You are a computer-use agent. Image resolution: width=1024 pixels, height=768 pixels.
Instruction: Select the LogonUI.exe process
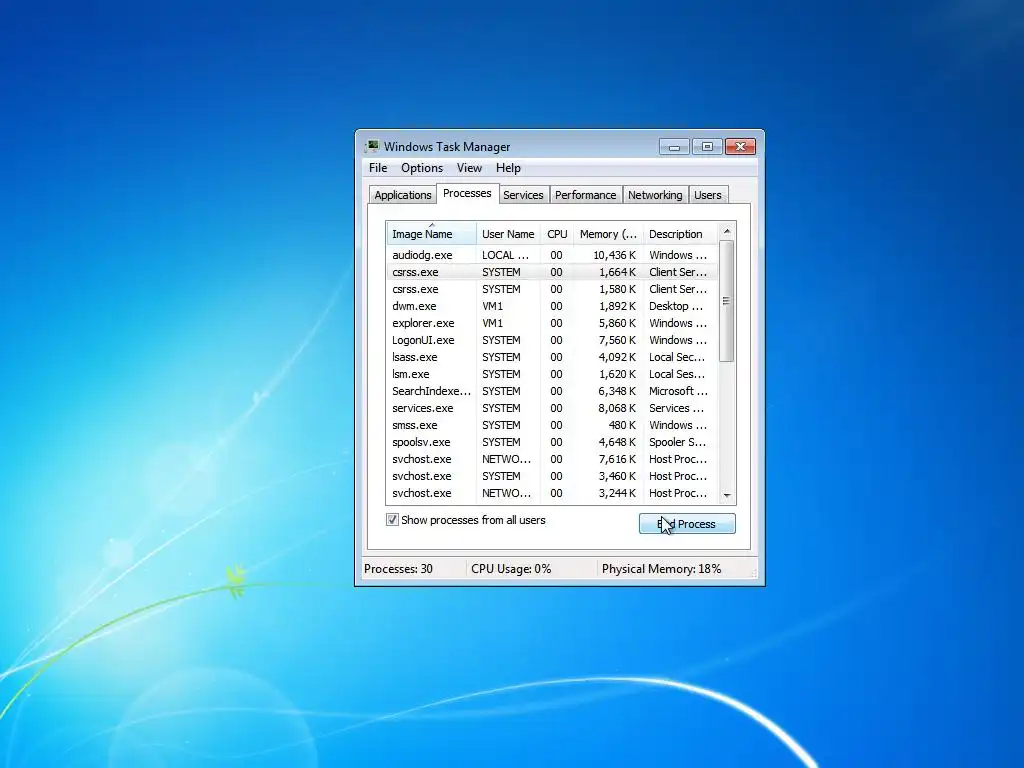pyautogui.click(x=552, y=340)
